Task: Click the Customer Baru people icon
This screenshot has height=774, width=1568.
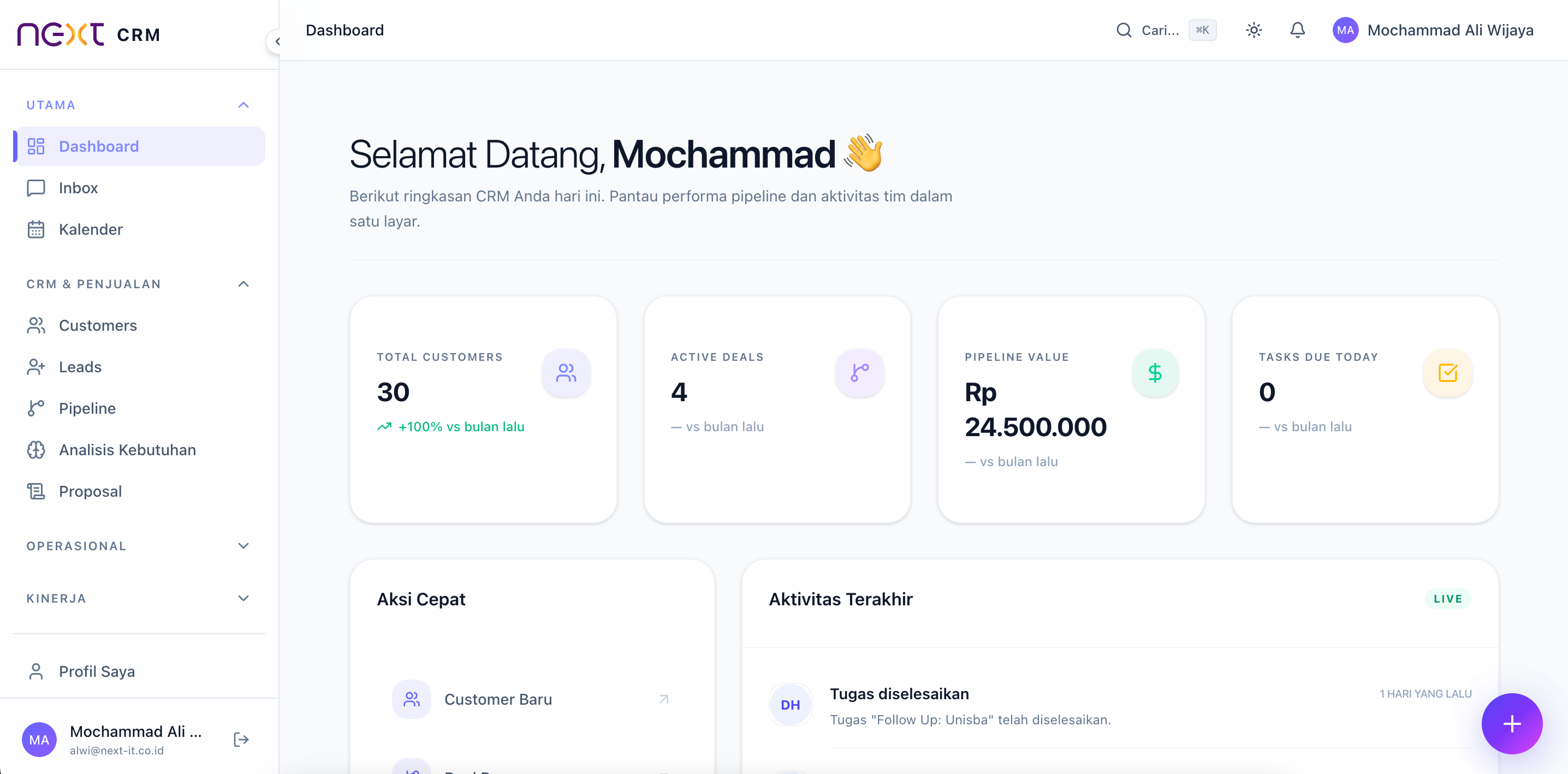Action: click(x=412, y=699)
